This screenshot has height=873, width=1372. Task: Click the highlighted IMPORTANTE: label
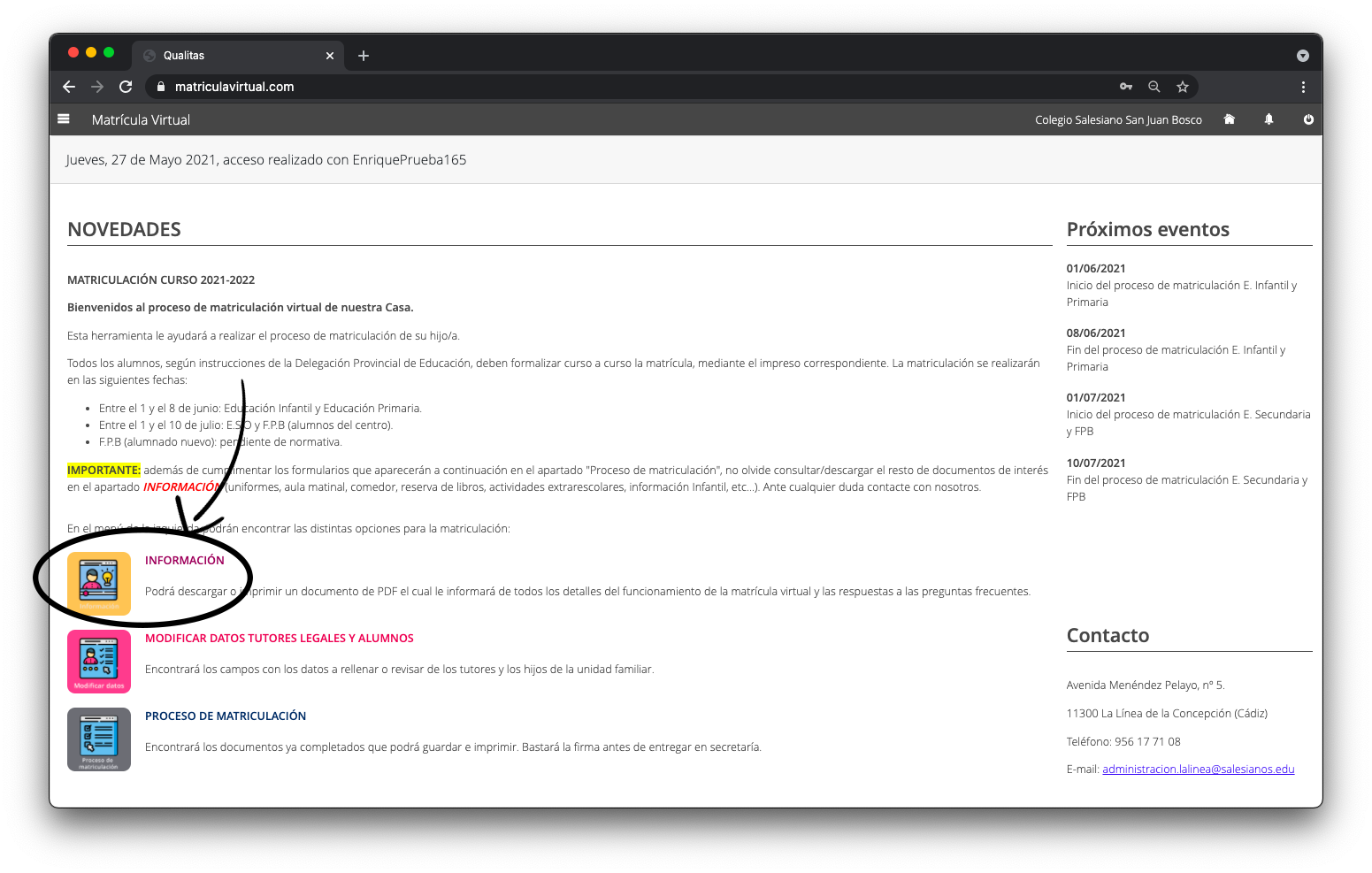pyautogui.click(x=103, y=471)
